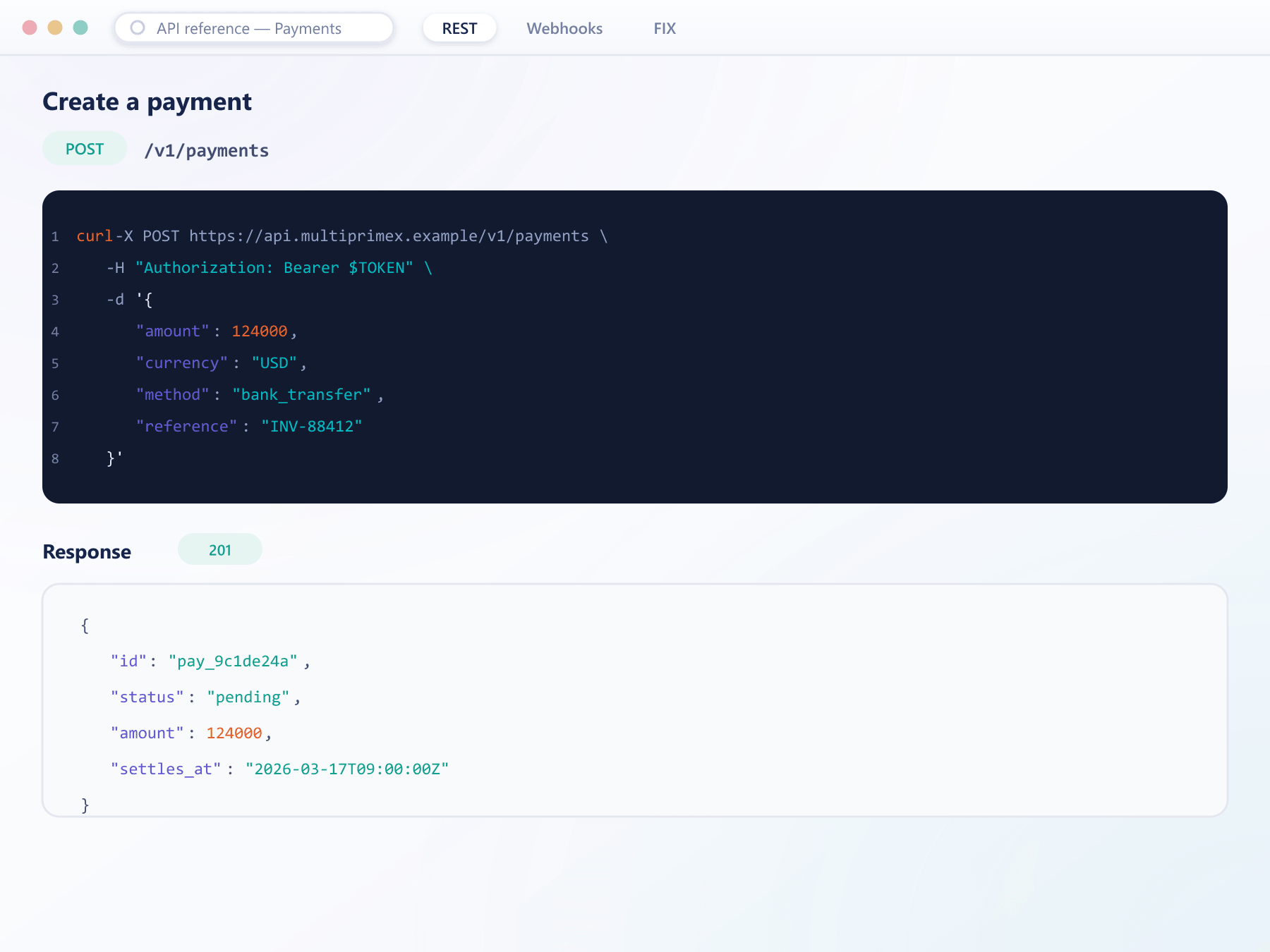Click the "id" key in response
The image size is (1270, 952).
coord(128,661)
